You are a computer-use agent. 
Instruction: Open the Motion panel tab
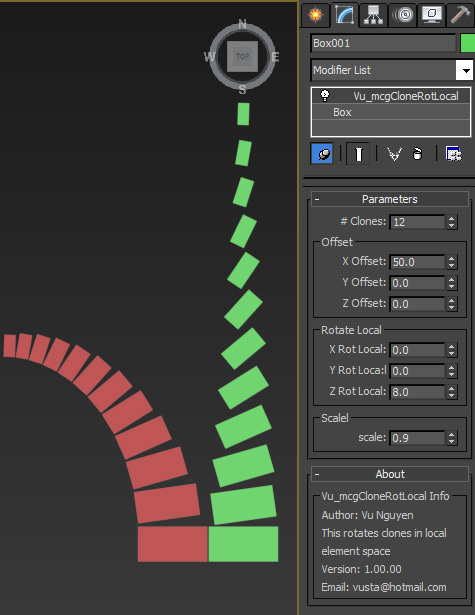403,15
